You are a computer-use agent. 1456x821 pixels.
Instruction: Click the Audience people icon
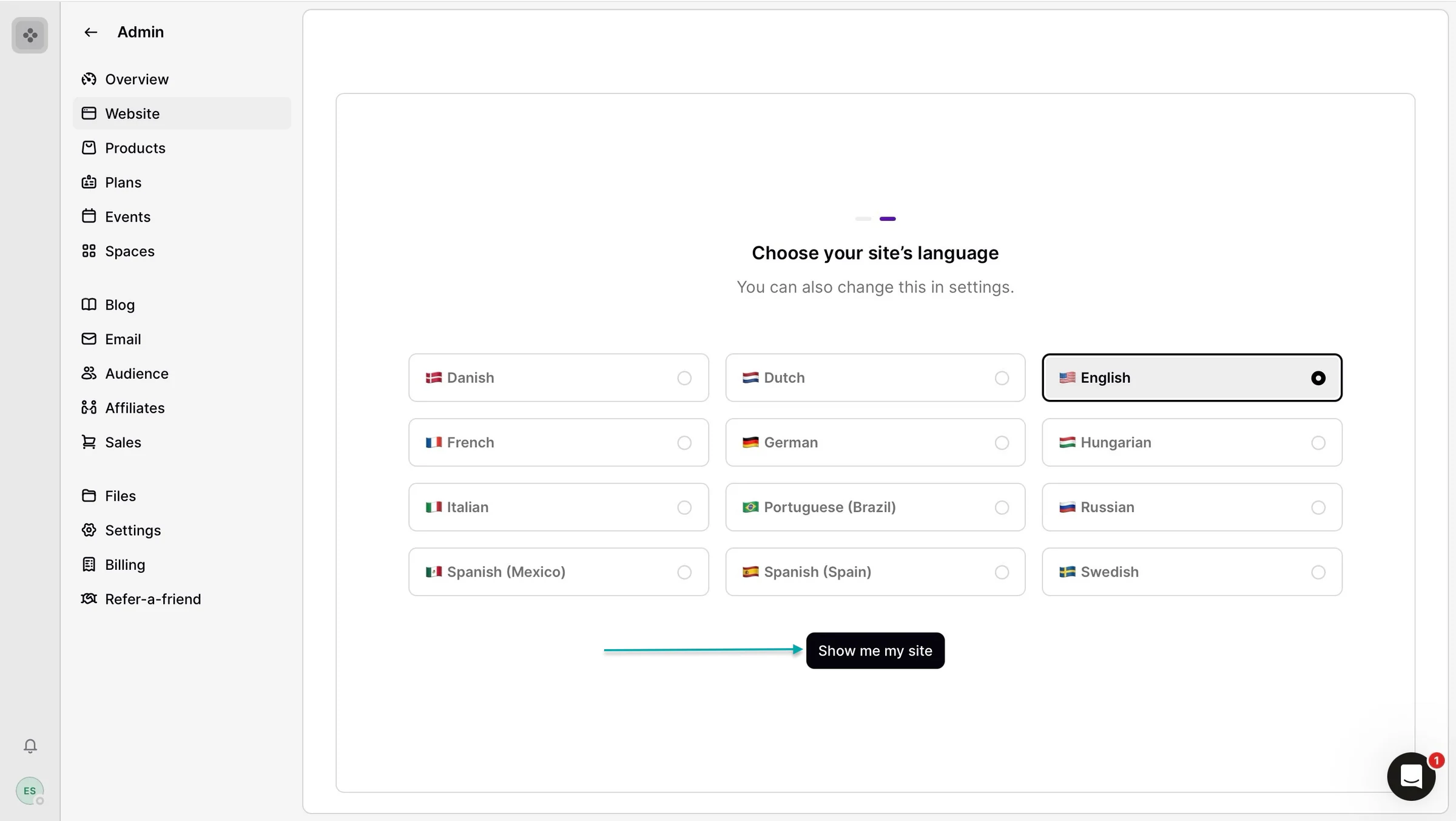[89, 373]
